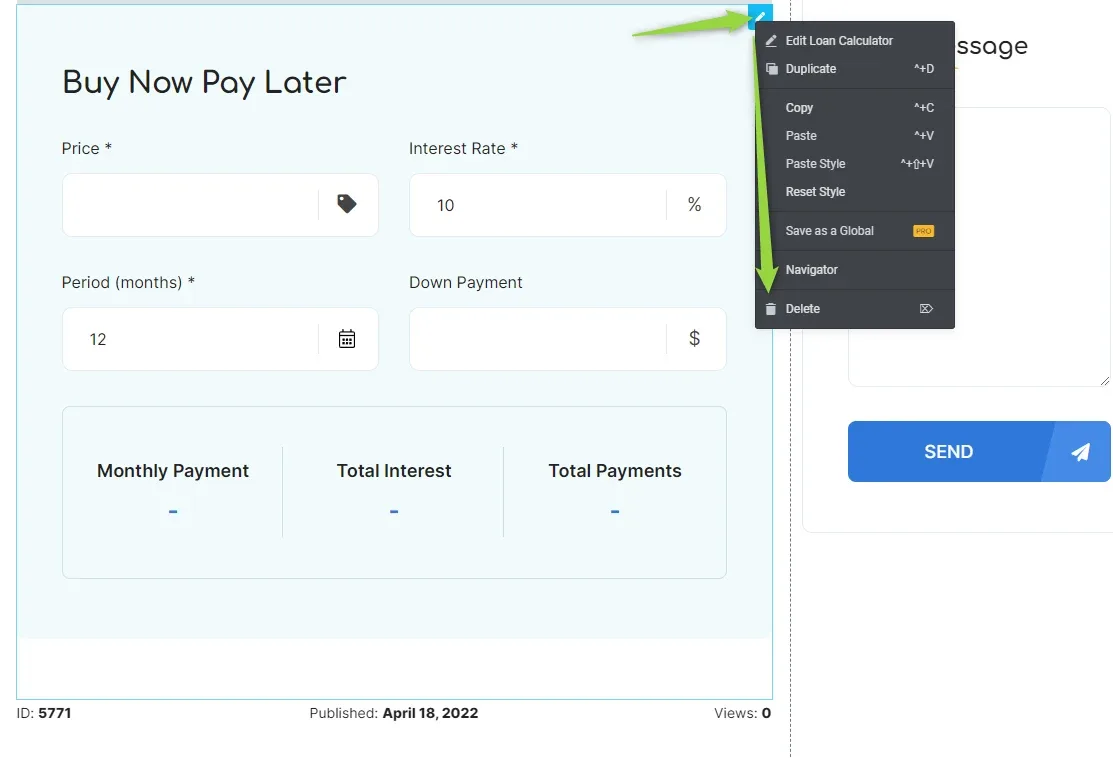Click the Published: April 18, 2022 text

394,713
